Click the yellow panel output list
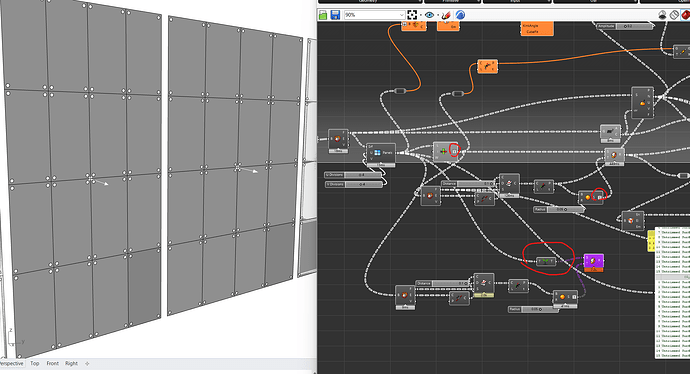Screen dimensions: 690x374 pos(651,241)
